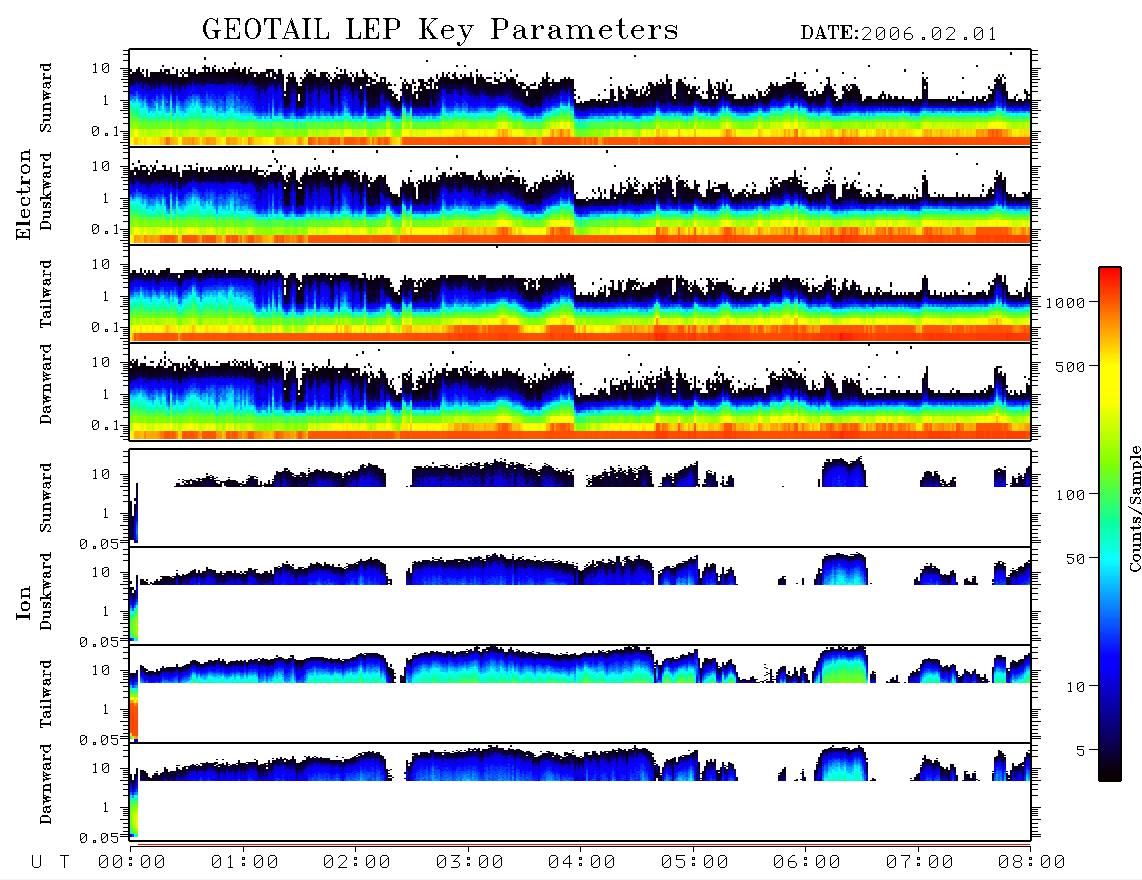Click inside the Electron Sunward spectrogram panel
Viewport: 1142px width, 880px height.
click(x=580, y=98)
